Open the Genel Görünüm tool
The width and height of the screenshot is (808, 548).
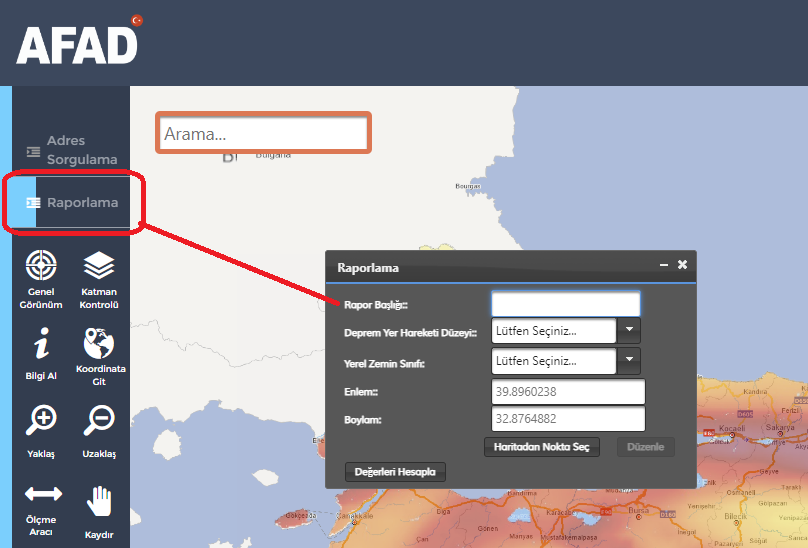(x=41, y=279)
